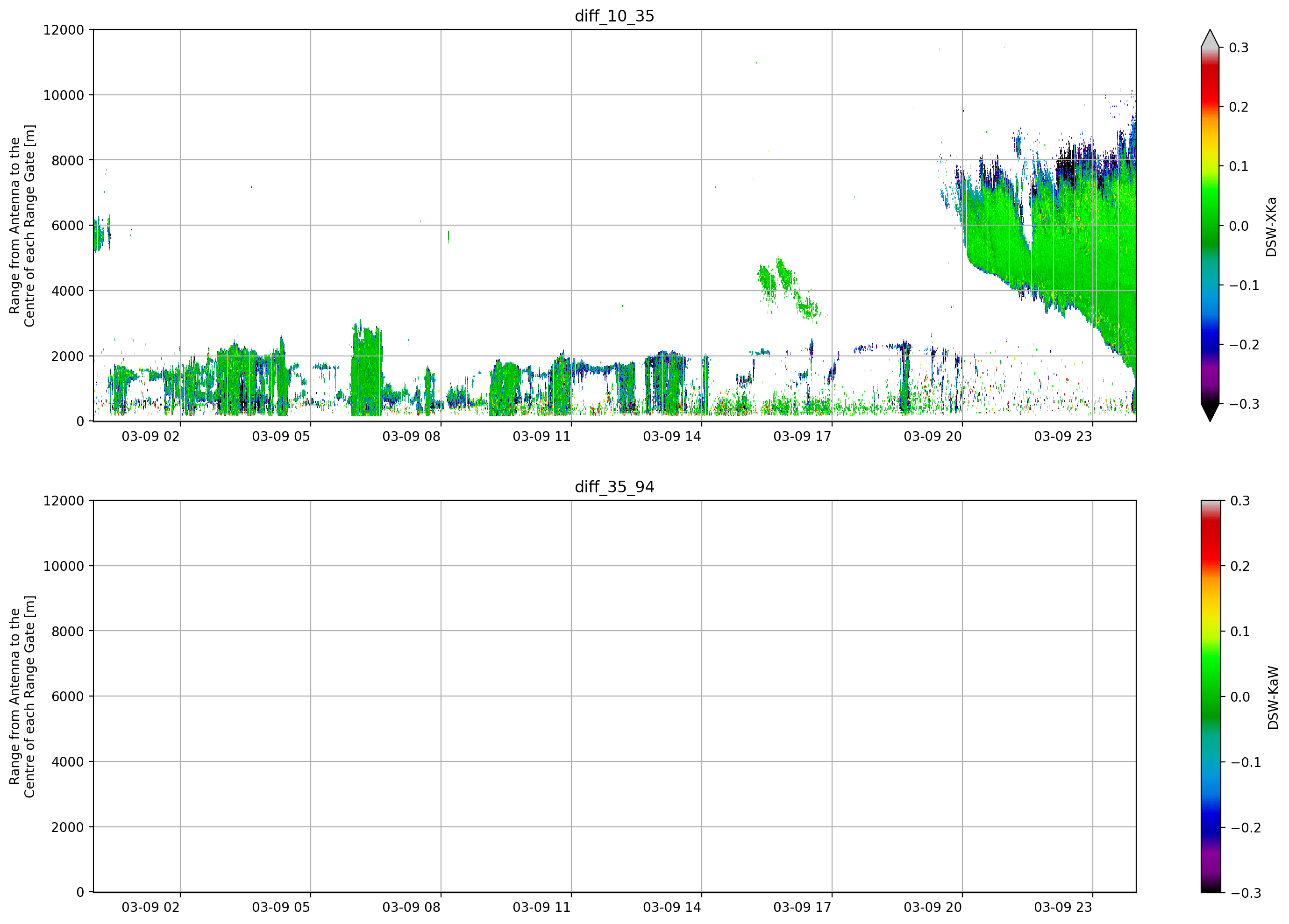Select the DSW-XKa colorbar gradient
Screen dimensions: 1289x924
pos(1210,226)
